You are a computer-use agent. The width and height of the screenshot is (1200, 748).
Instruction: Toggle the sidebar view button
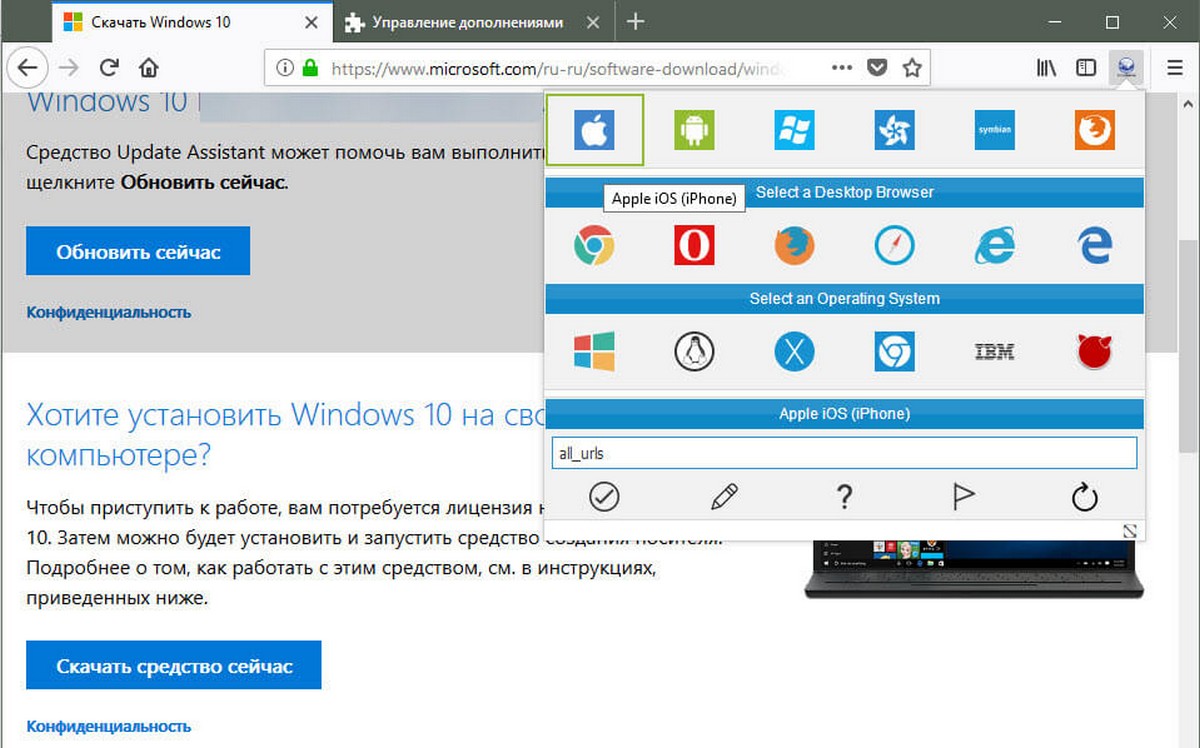pyautogui.click(x=1086, y=67)
